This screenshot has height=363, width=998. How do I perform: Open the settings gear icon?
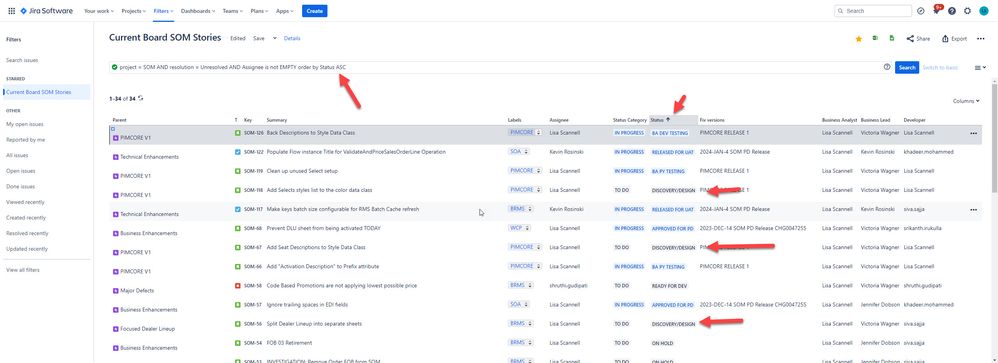(967, 11)
